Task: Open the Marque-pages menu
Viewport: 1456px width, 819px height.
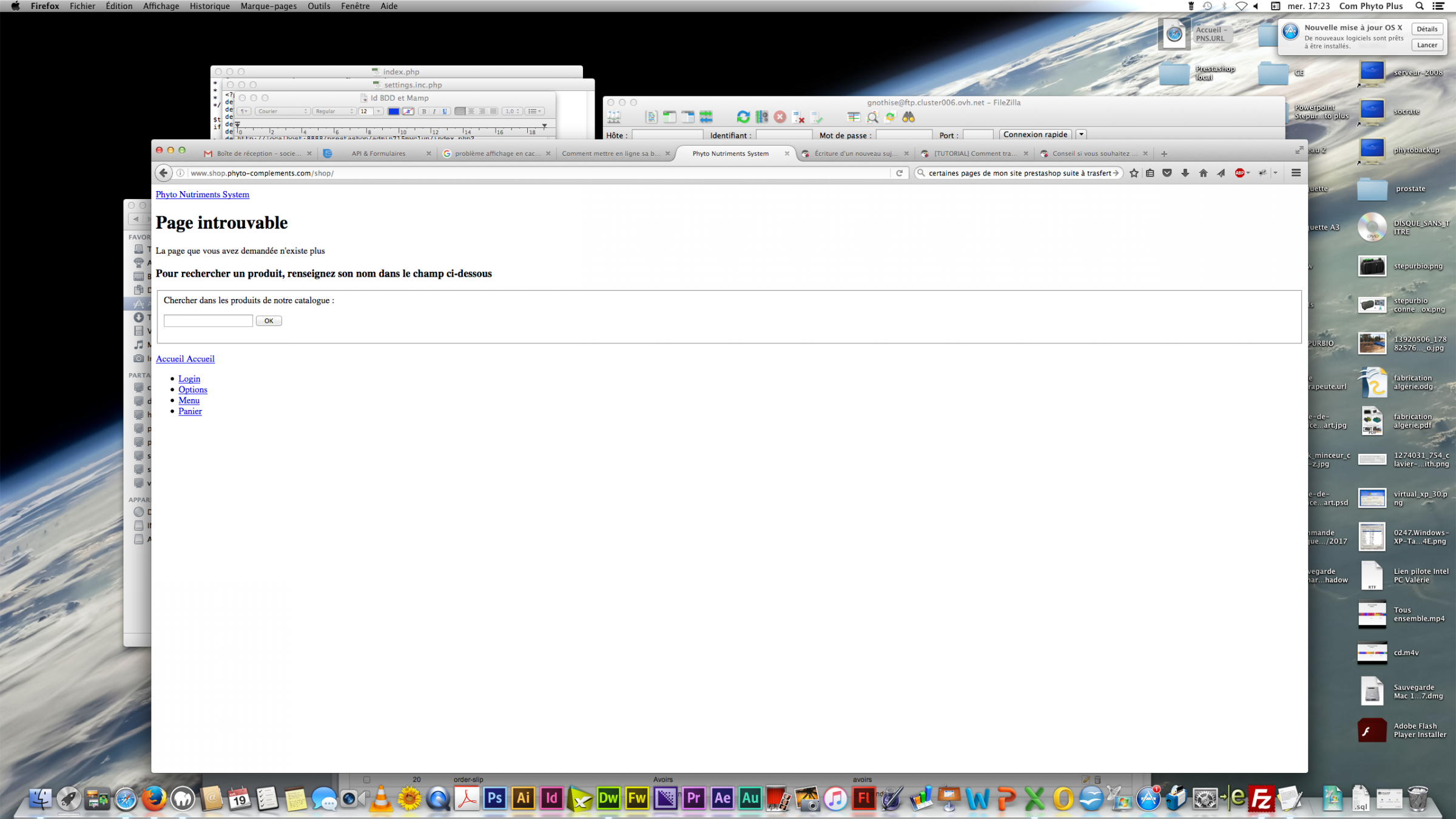Action: (268, 6)
